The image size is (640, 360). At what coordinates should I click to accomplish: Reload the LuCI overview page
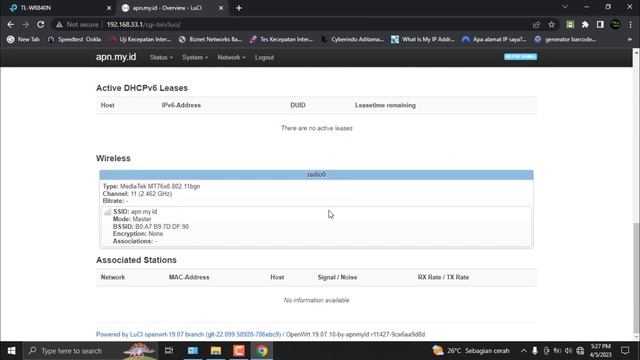tap(40, 24)
